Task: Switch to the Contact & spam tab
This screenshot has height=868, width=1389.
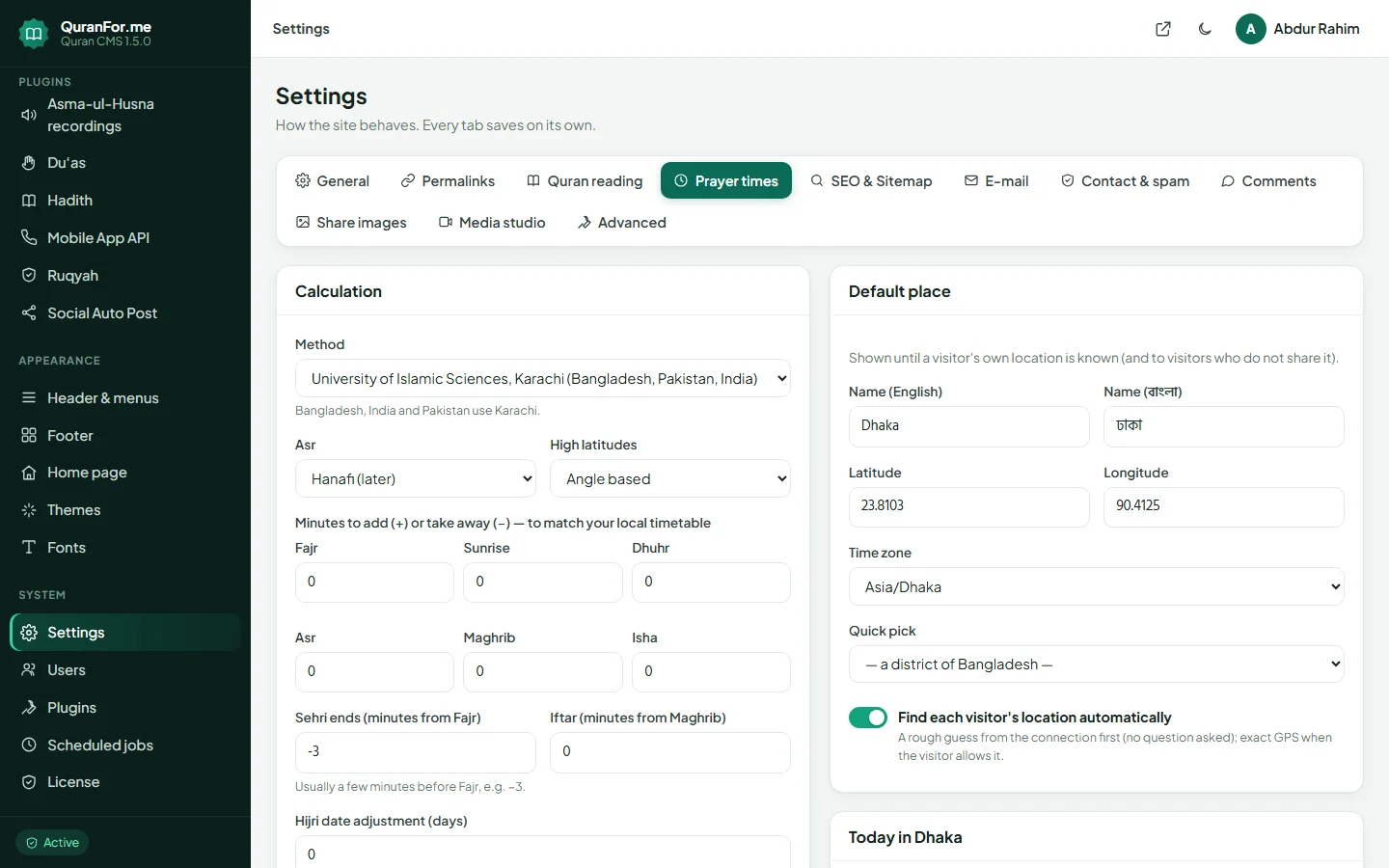Action: point(1125,181)
